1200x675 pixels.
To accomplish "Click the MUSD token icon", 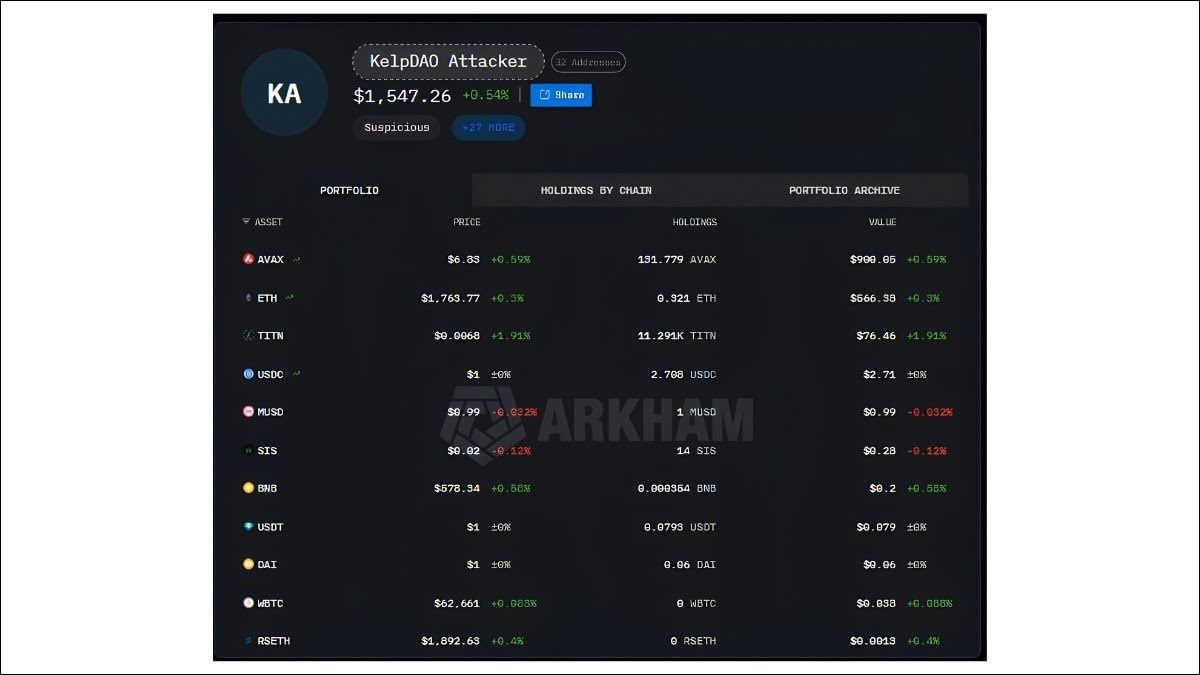I will (249, 412).
